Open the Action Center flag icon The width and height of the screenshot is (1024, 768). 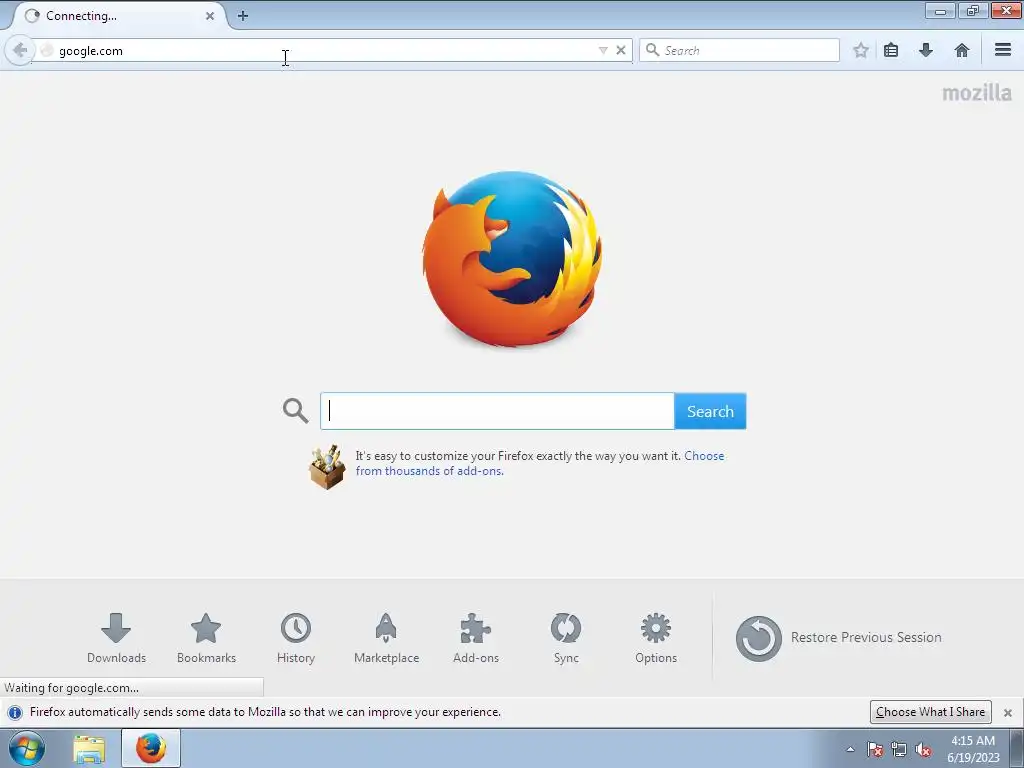pos(875,749)
